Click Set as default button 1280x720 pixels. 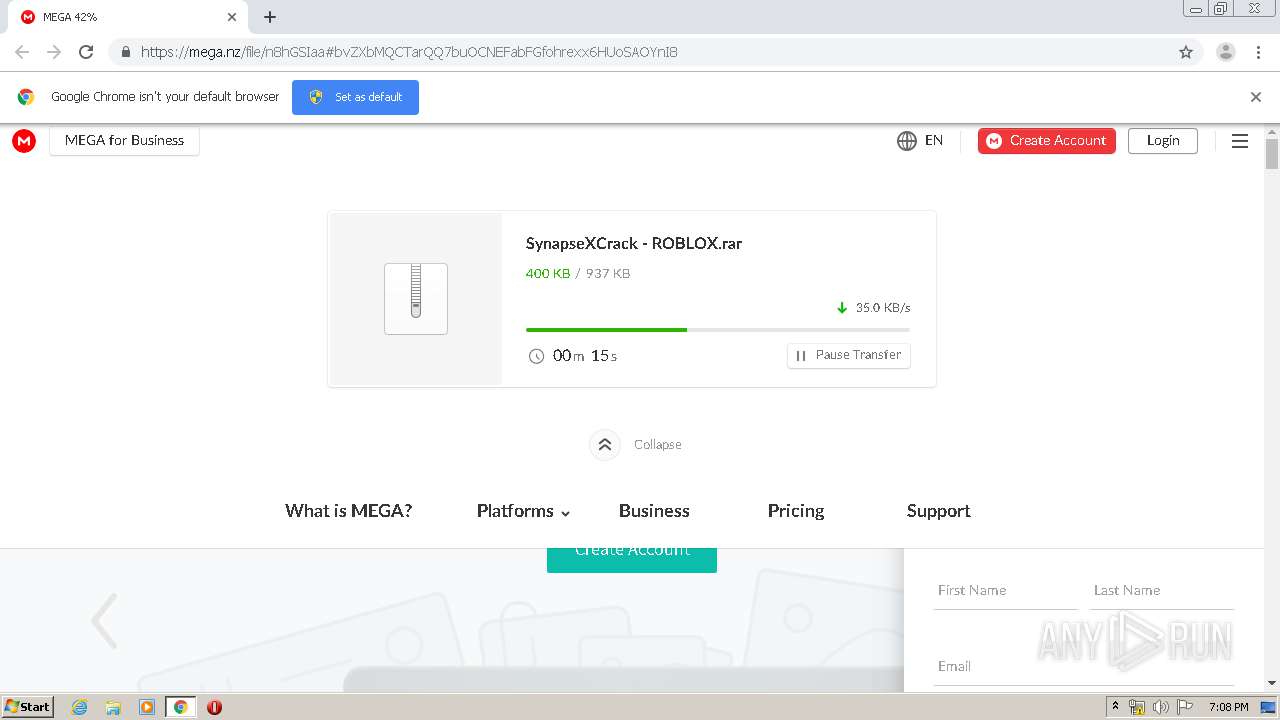pyautogui.click(x=355, y=97)
